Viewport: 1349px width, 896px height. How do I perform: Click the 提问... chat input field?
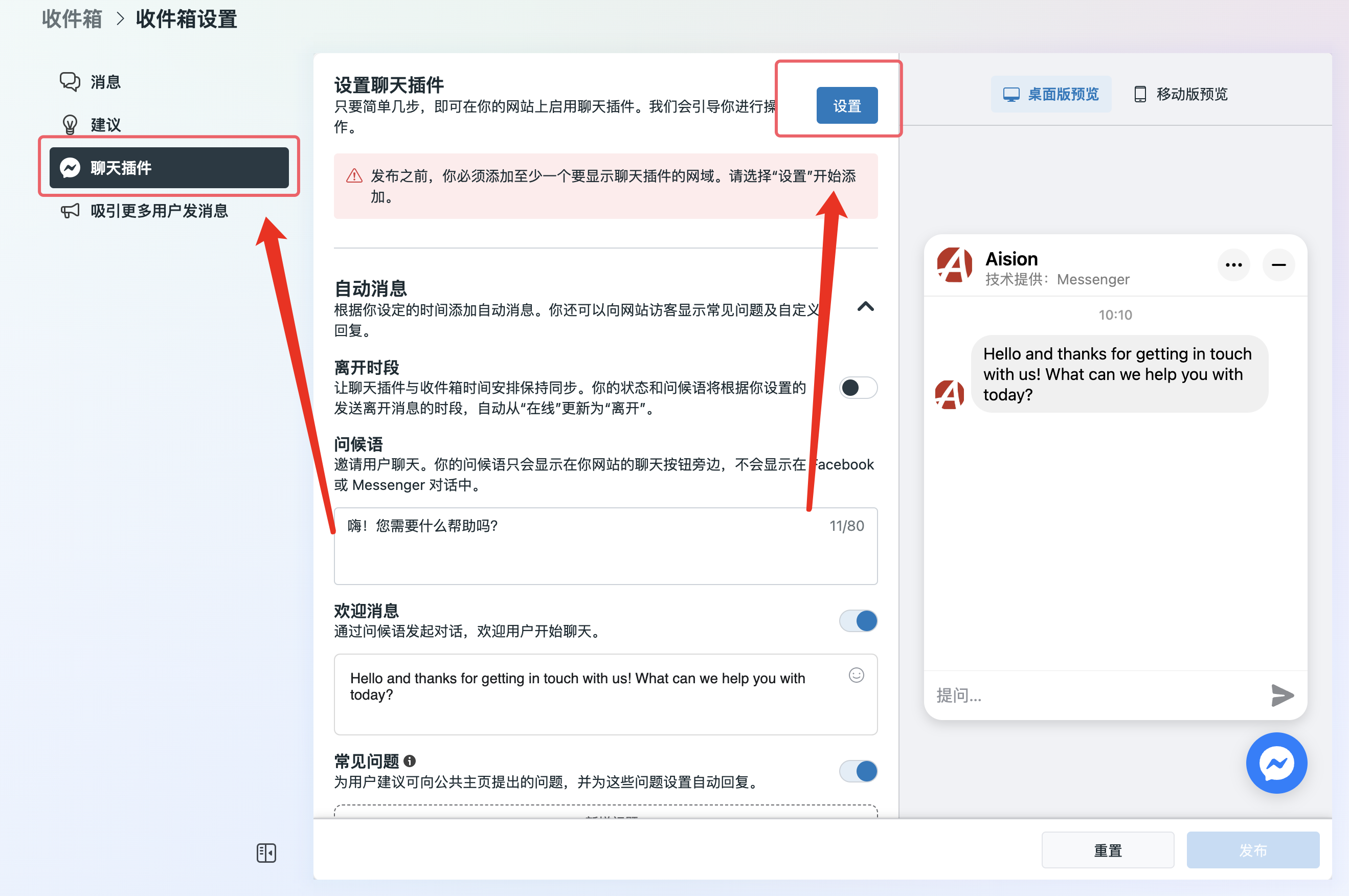pyautogui.click(x=1096, y=696)
